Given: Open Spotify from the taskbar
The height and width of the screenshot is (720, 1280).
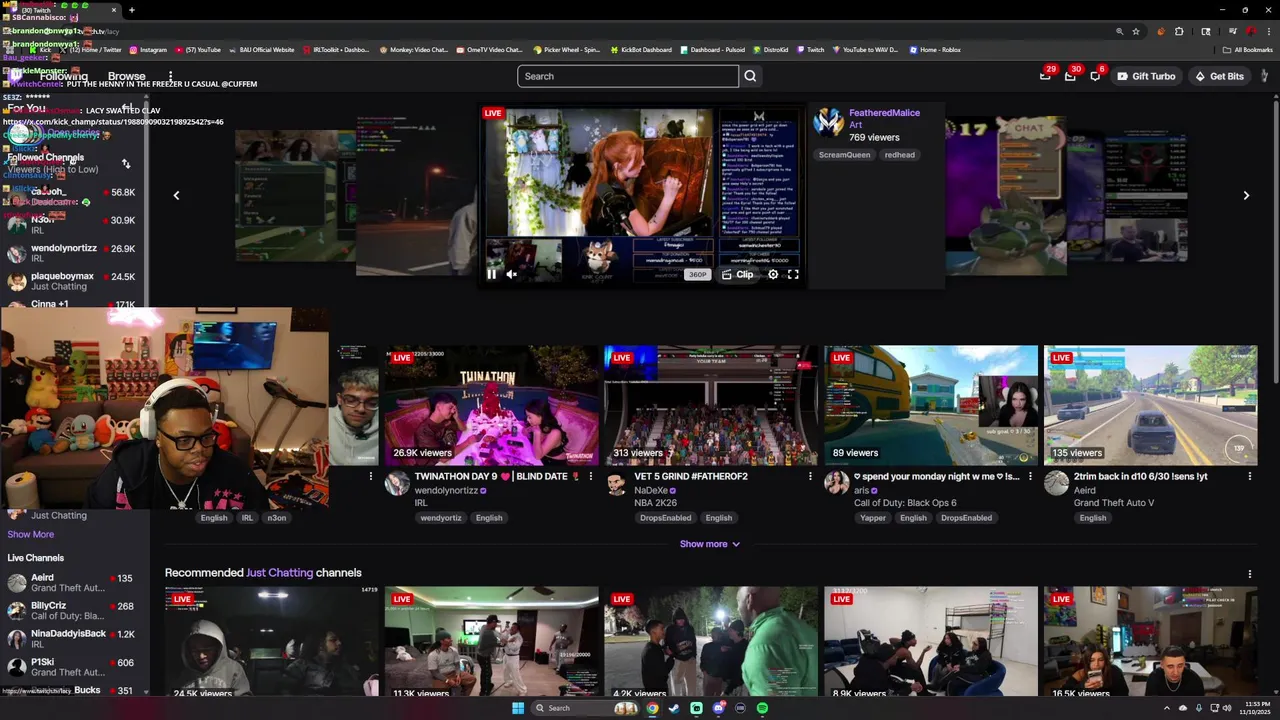Looking at the screenshot, I should [x=762, y=708].
